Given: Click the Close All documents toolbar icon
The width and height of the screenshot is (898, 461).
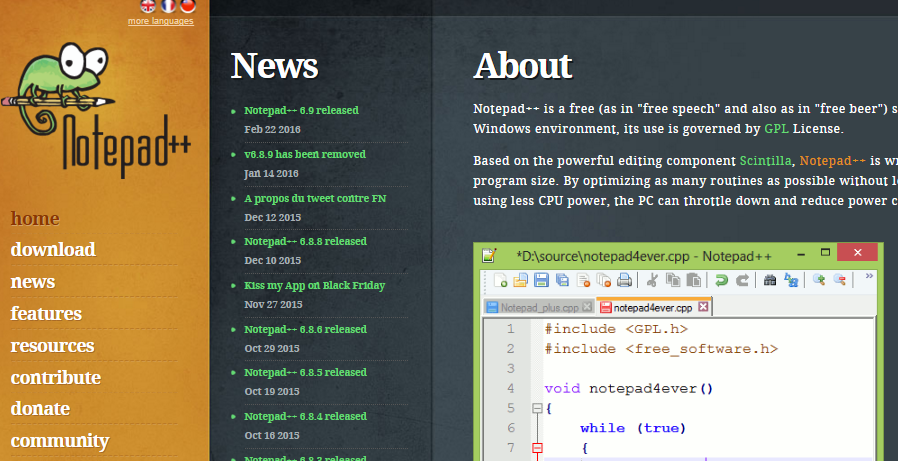Looking at the screenshot, I should click(604, 279).
